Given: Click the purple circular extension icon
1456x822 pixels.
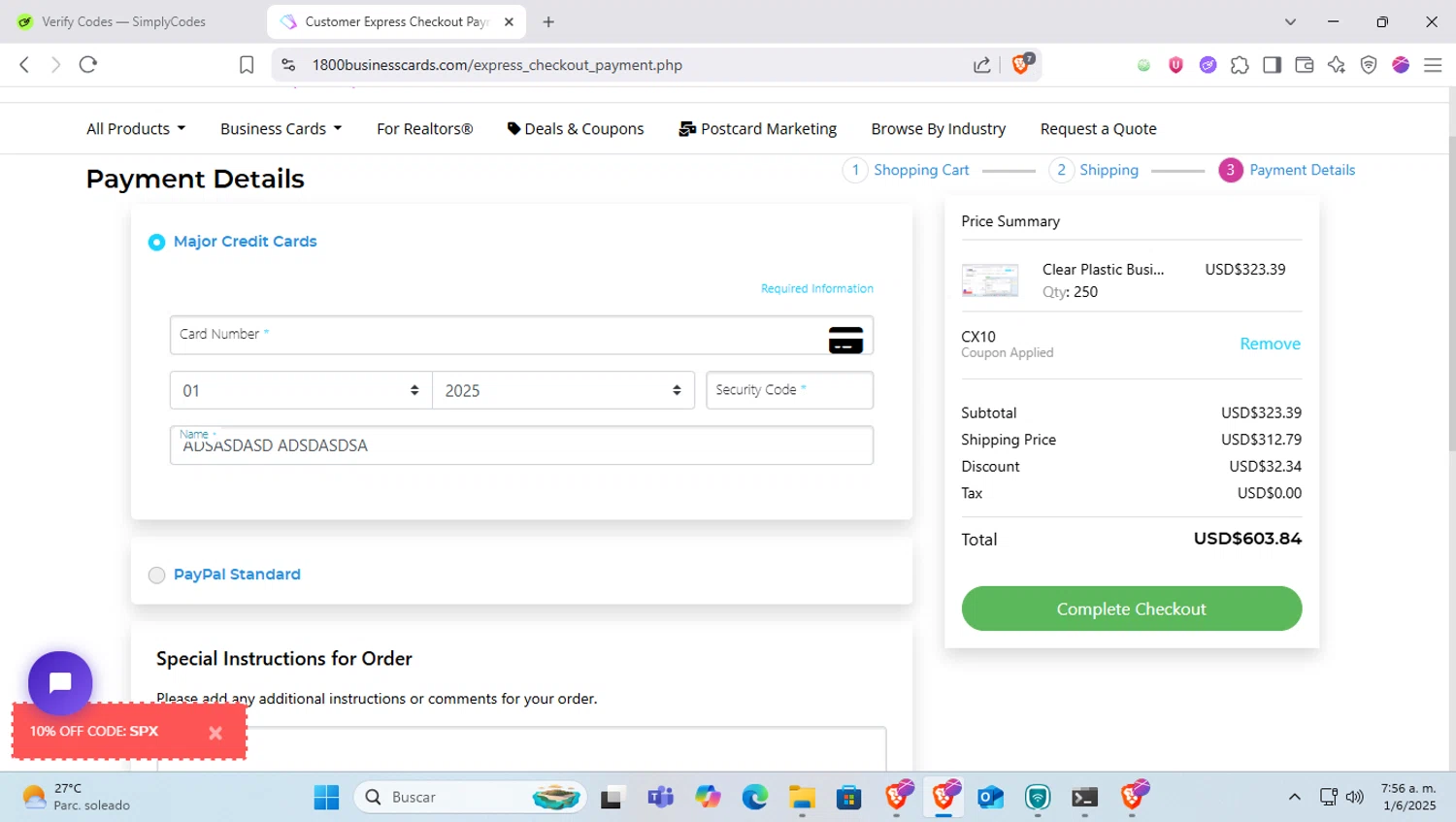Looking at the screenshot, I should [x=1208, y=65].
